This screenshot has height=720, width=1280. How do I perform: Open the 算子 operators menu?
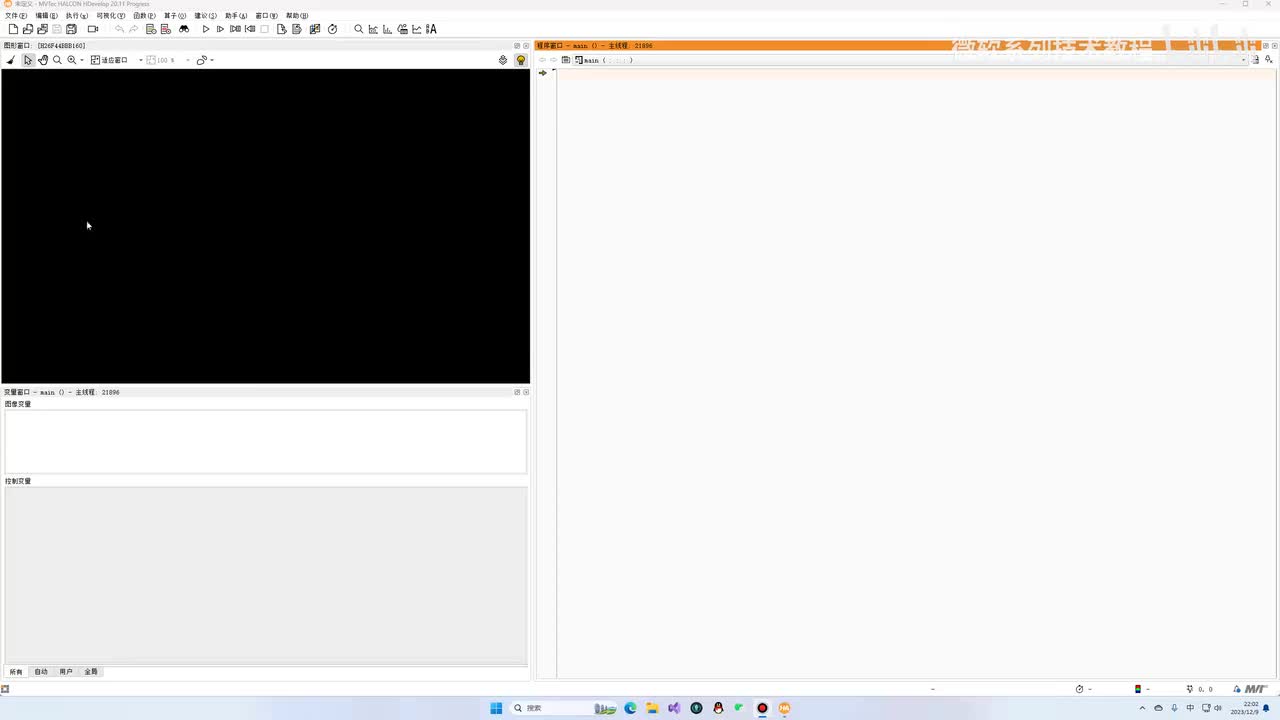pos(175,16)
